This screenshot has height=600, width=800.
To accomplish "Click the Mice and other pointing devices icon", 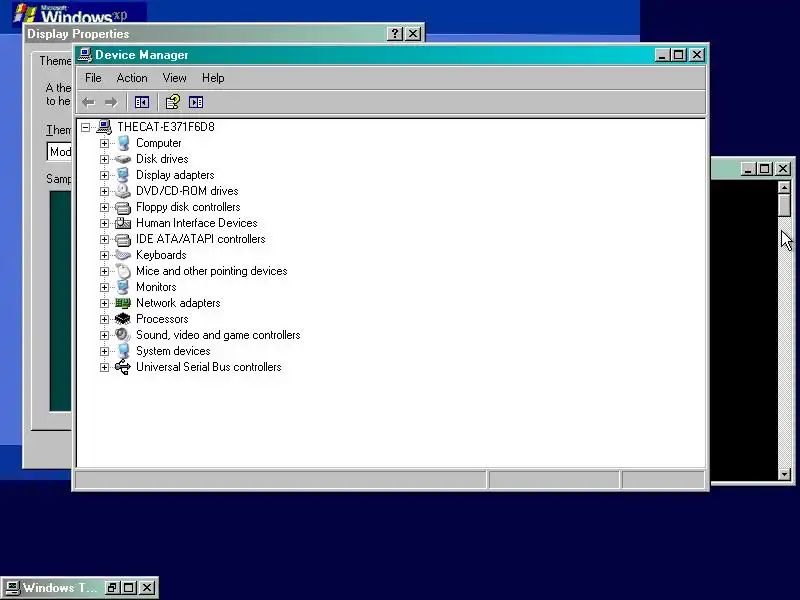I will tap(123, 271).
